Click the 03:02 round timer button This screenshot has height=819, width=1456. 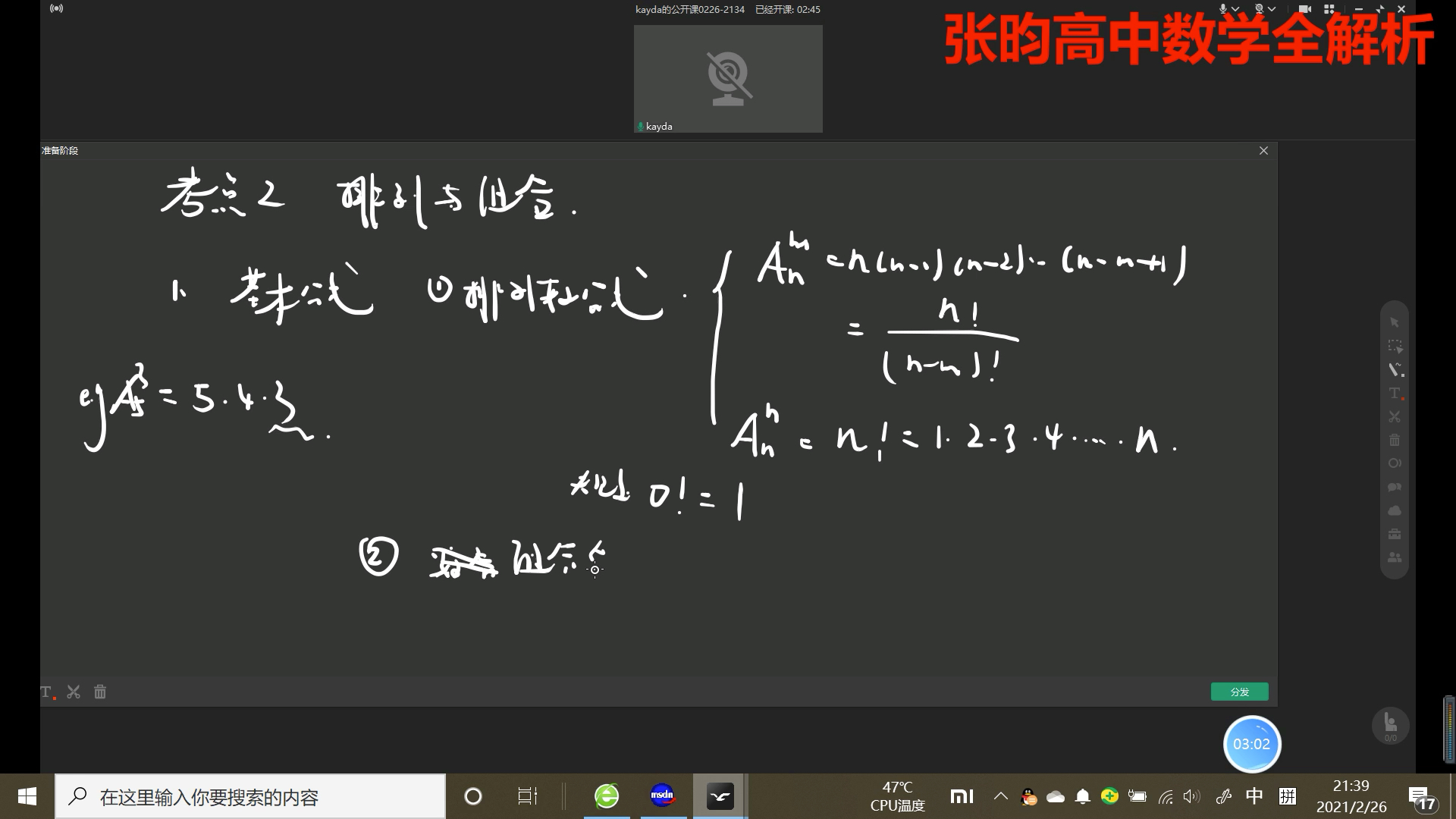(1251, 744)
